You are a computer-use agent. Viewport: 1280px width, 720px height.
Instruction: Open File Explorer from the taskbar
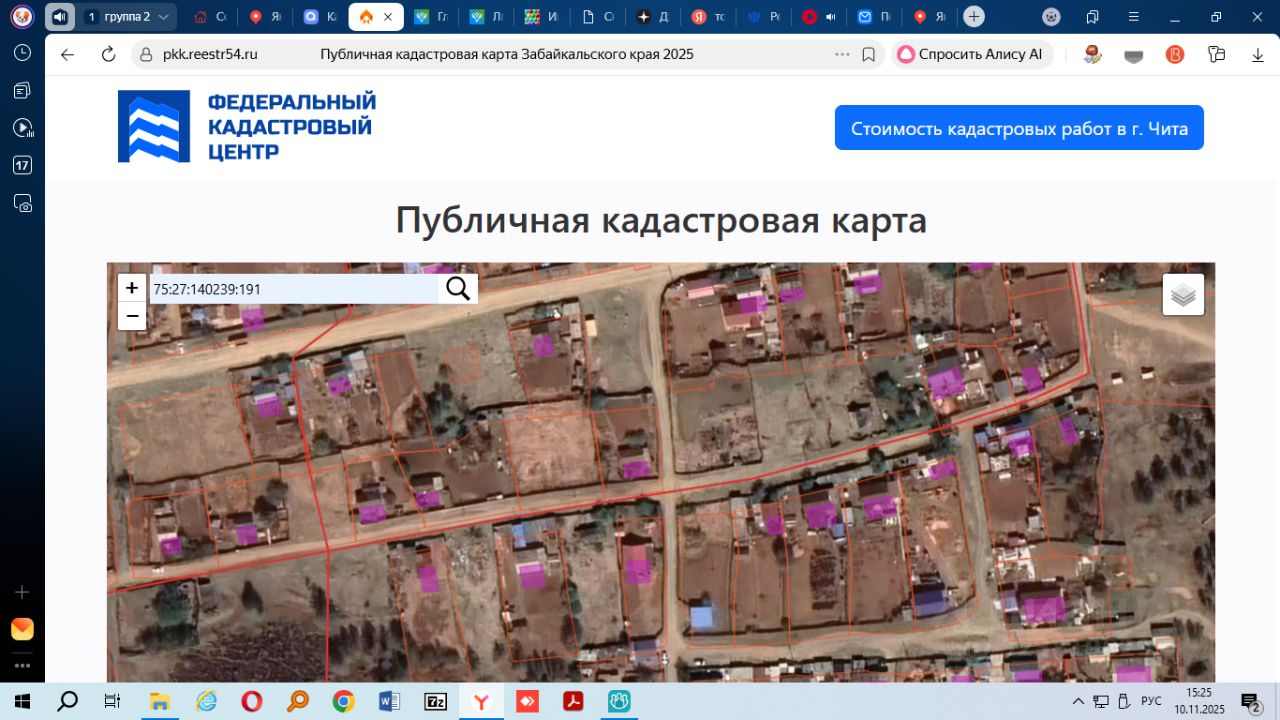tap(160, 701)
